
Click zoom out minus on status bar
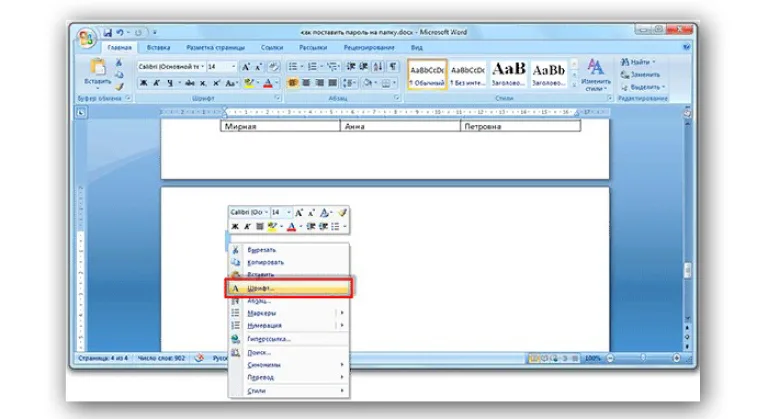(x=610, y=358)
